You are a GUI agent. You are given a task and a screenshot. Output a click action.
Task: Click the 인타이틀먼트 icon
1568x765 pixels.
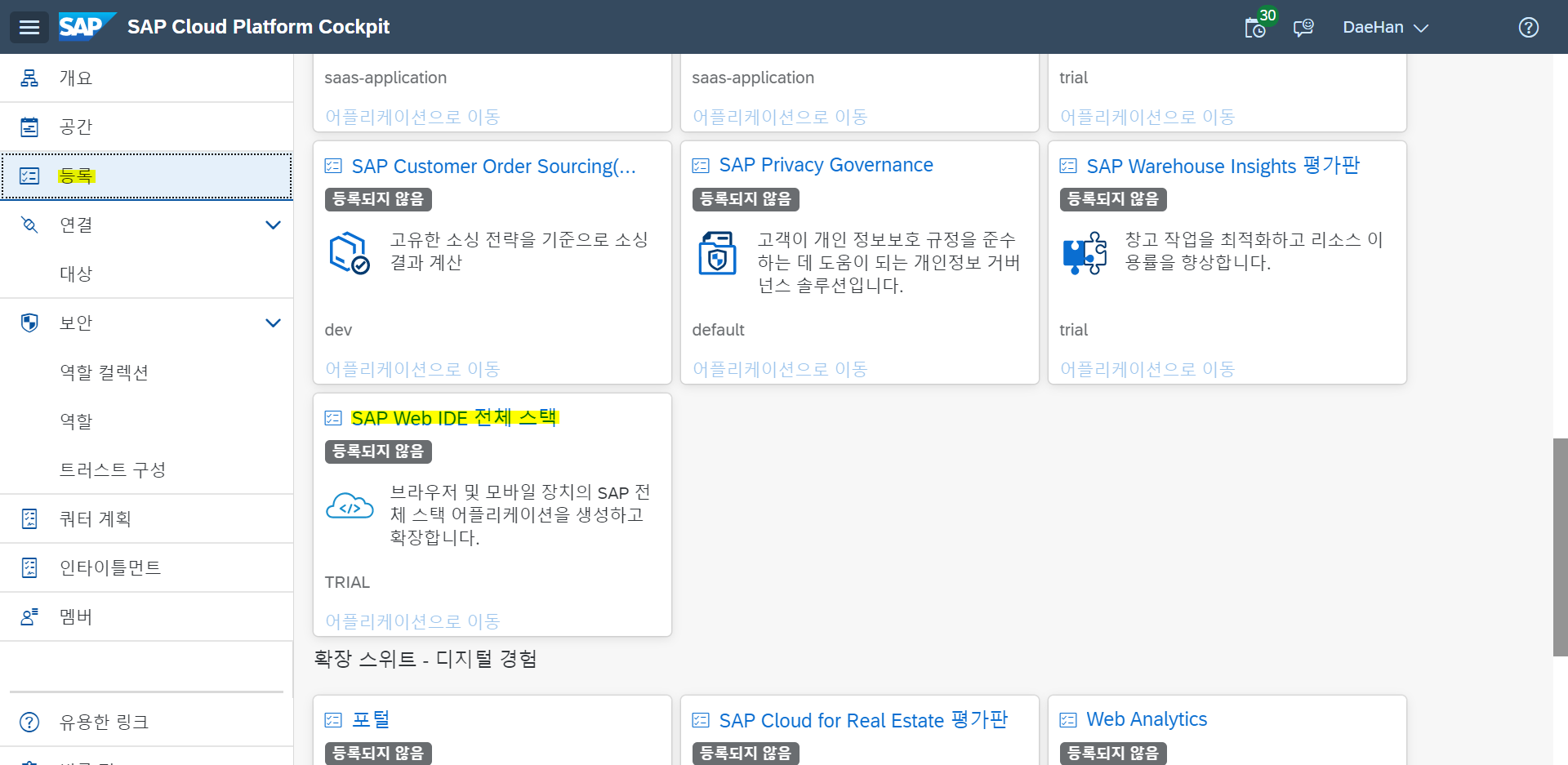click(x=29, y=567)
